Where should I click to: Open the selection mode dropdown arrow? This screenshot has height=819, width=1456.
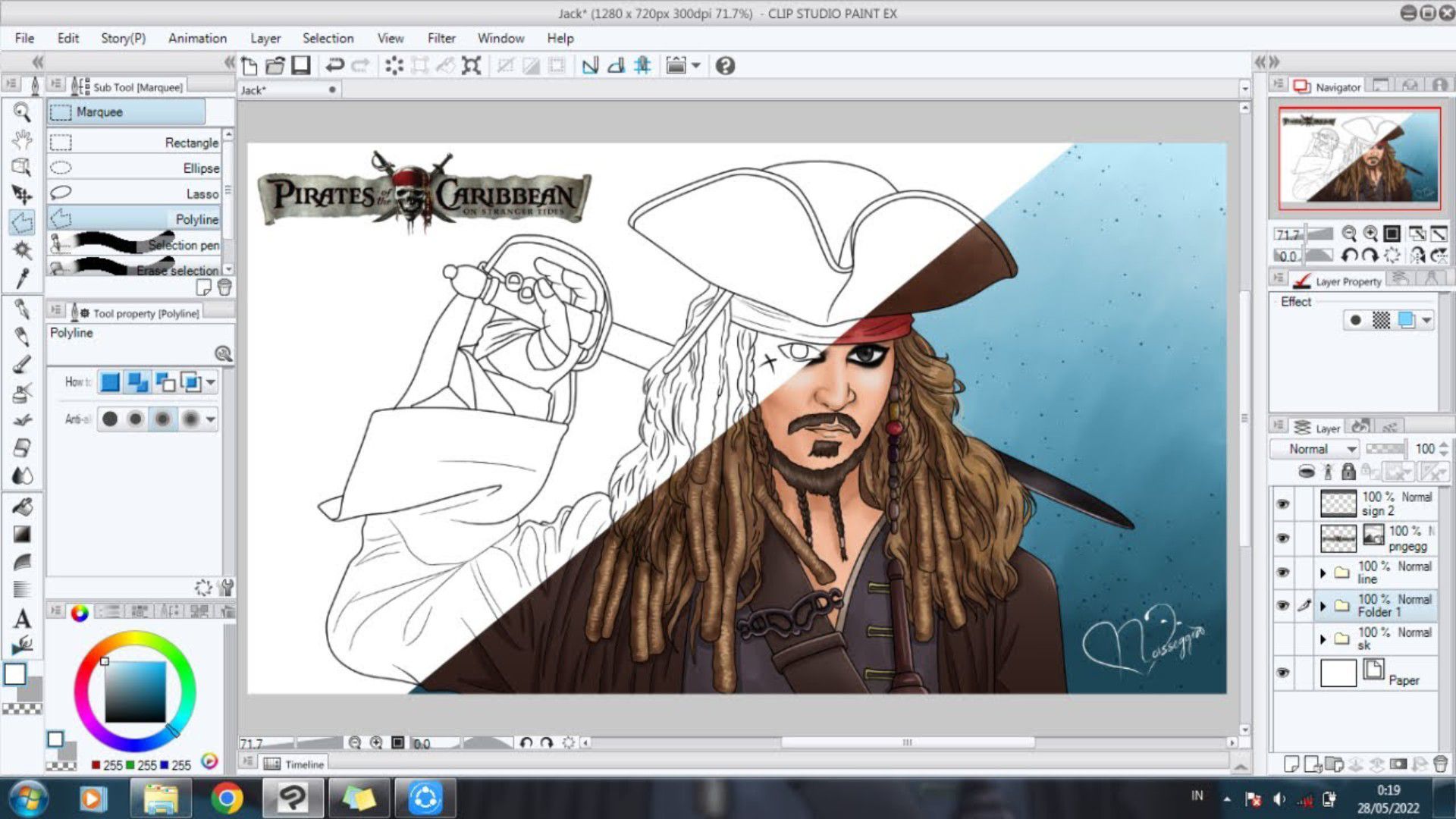point(211,382)
